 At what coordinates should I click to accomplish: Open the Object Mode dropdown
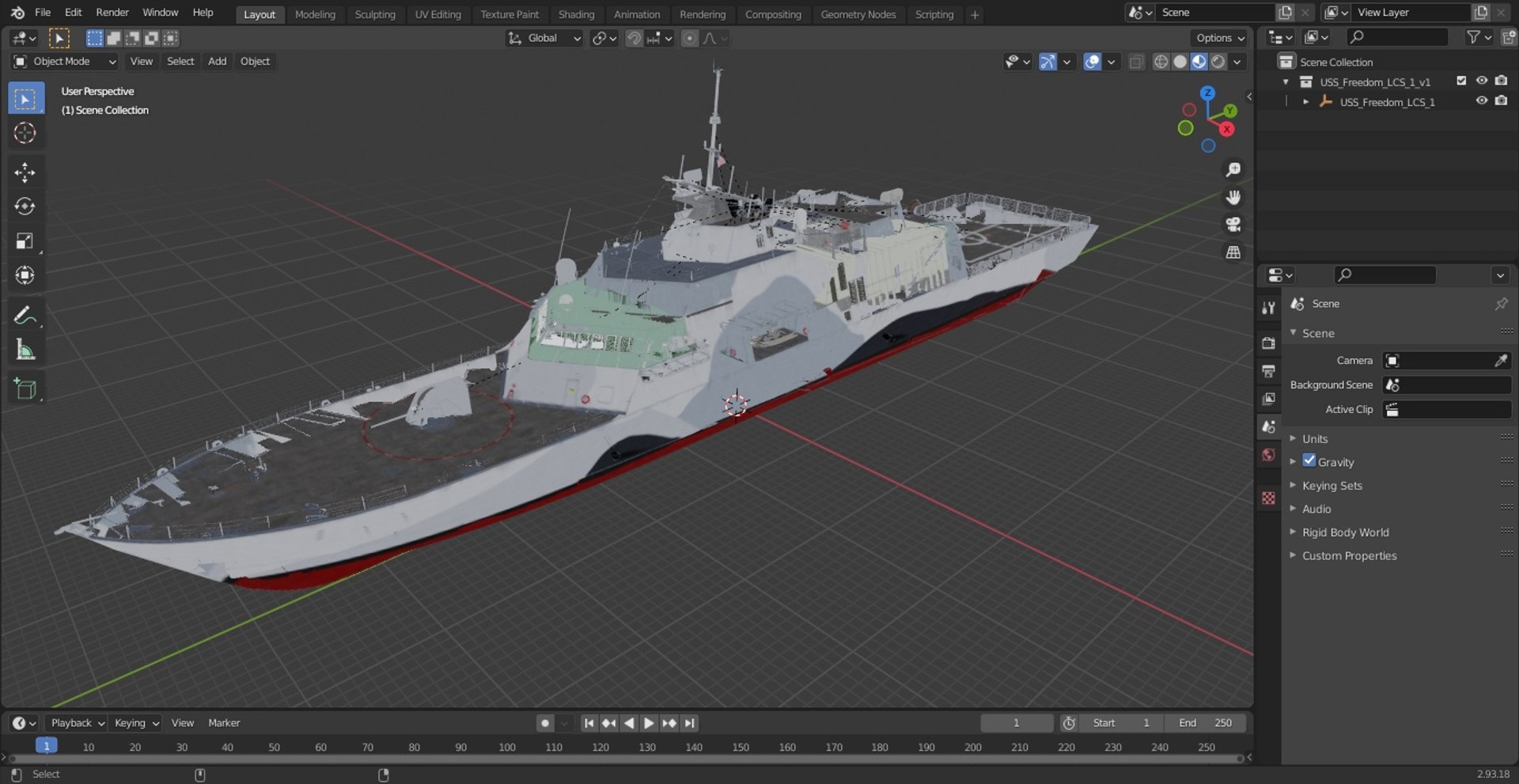pos(65,62)
